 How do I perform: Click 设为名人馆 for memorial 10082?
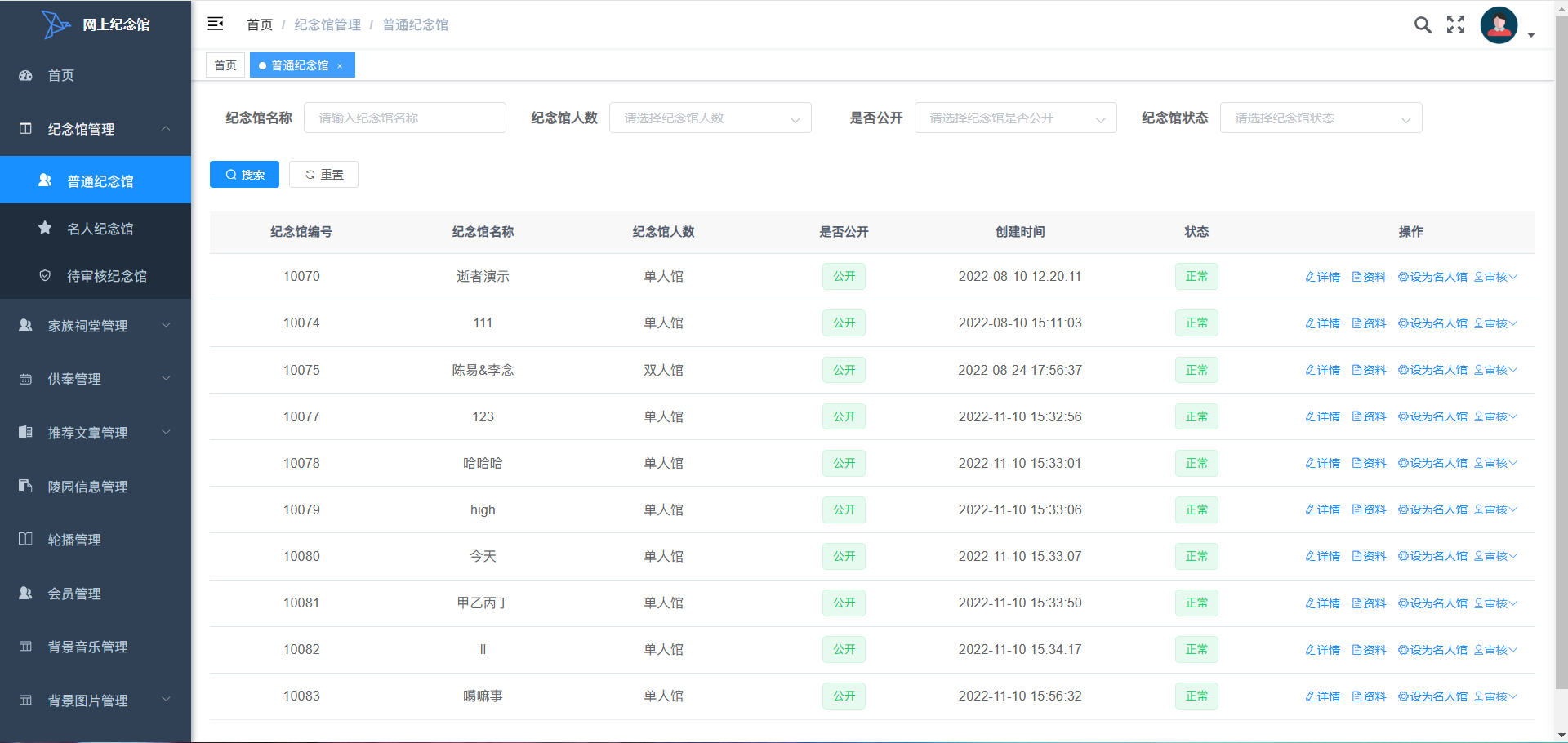1432,650
